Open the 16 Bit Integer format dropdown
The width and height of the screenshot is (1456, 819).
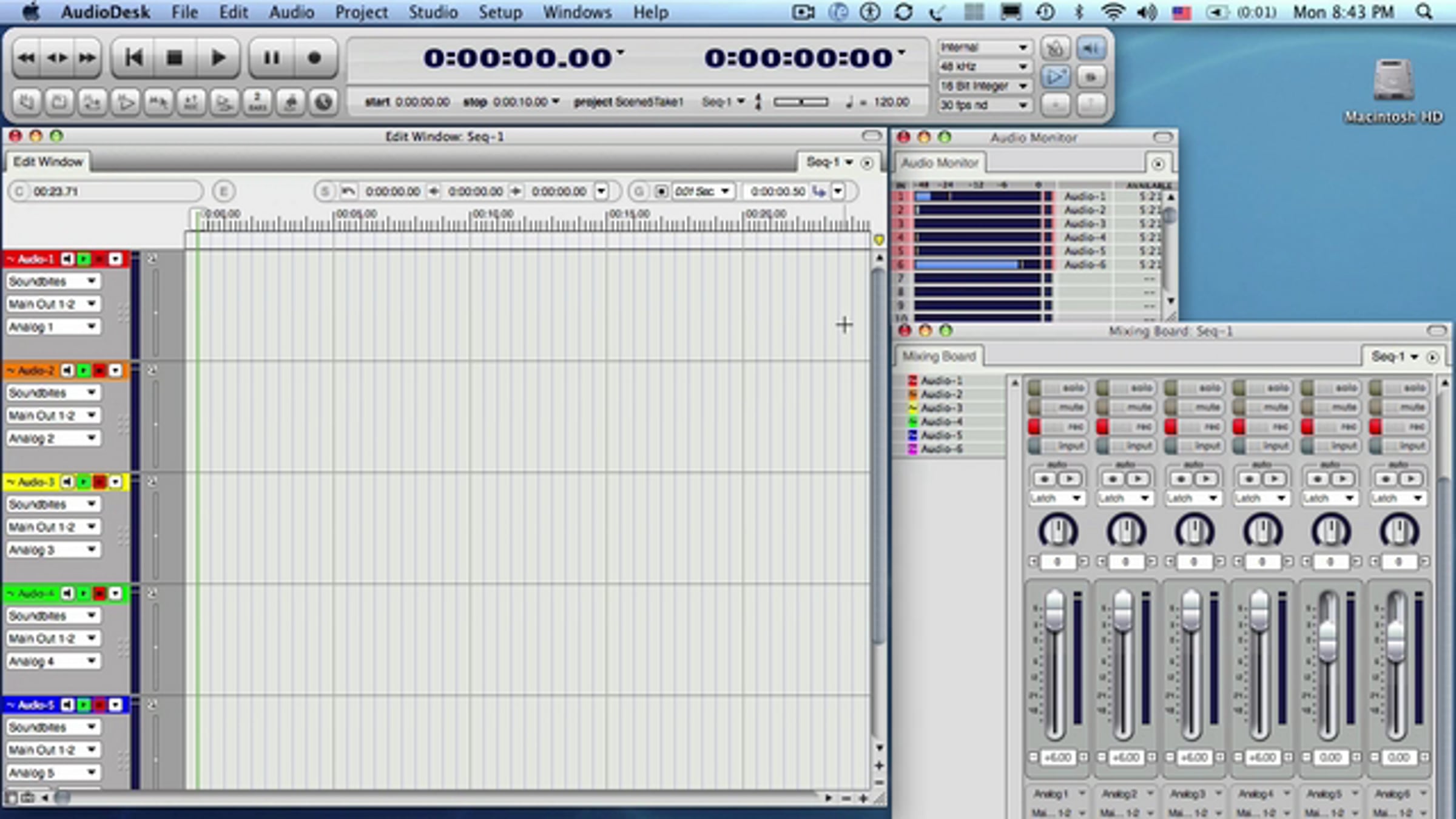point(983,86)
